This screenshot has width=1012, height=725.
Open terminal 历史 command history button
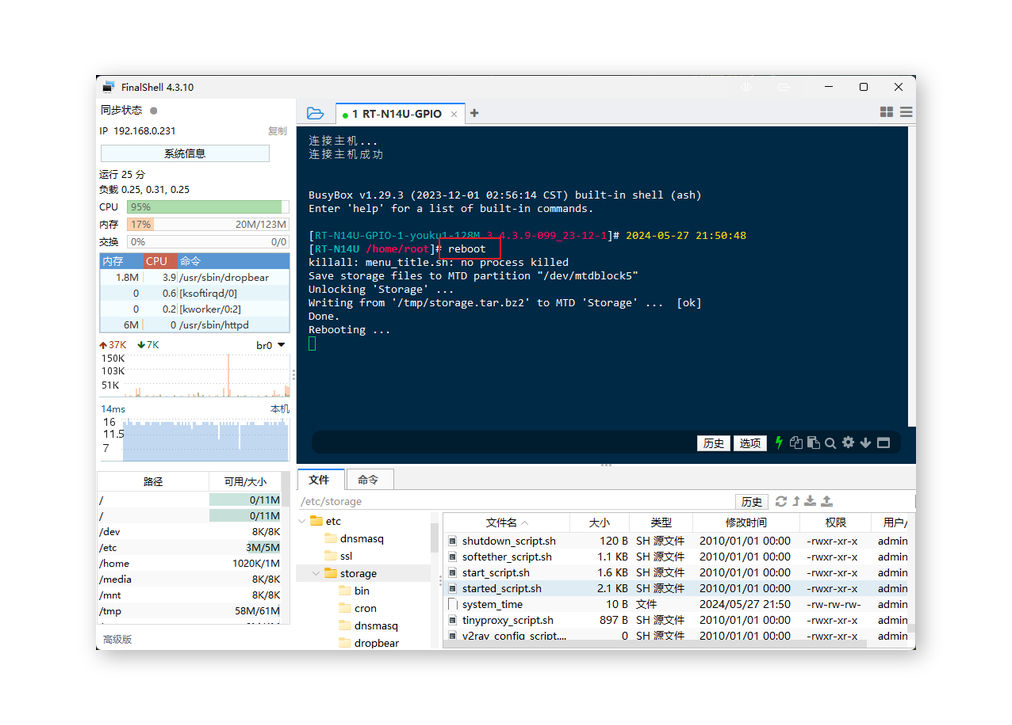pos(713,443)
